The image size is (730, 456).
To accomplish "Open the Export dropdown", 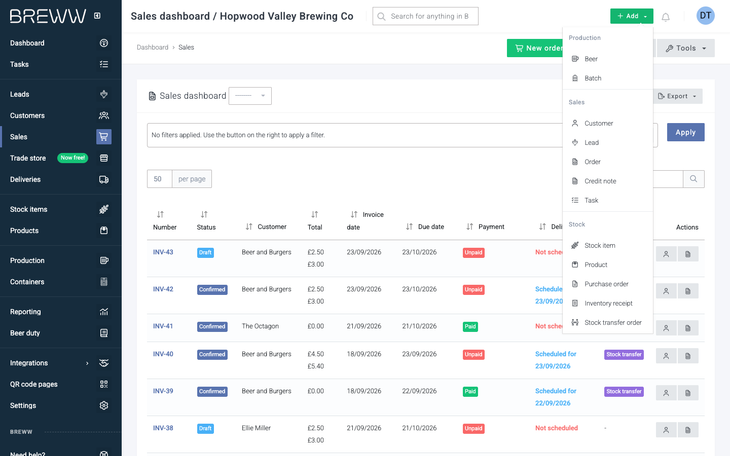I will click(x=677, y=96).
